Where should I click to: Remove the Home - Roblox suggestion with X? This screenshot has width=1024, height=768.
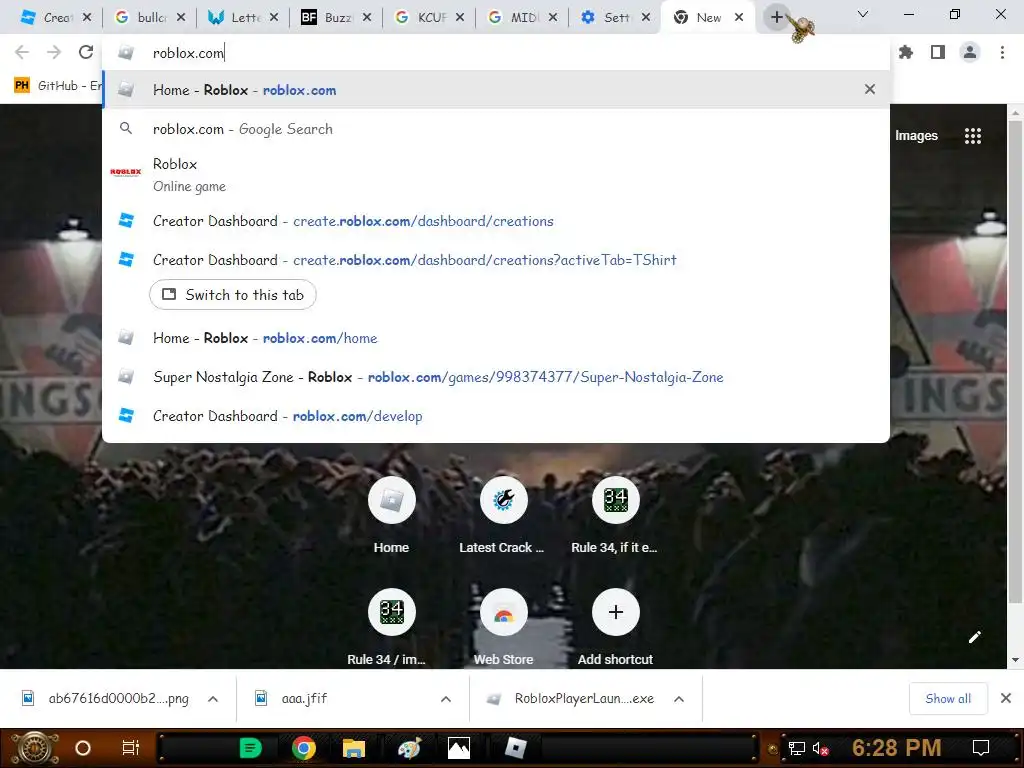(870, 89)
